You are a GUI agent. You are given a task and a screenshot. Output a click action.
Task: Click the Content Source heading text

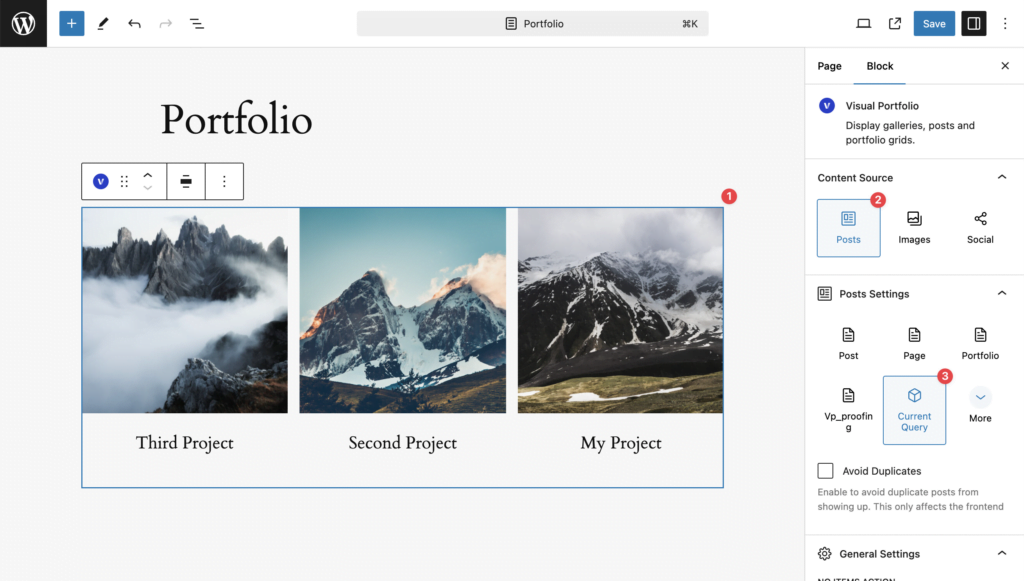pos(855,178)
